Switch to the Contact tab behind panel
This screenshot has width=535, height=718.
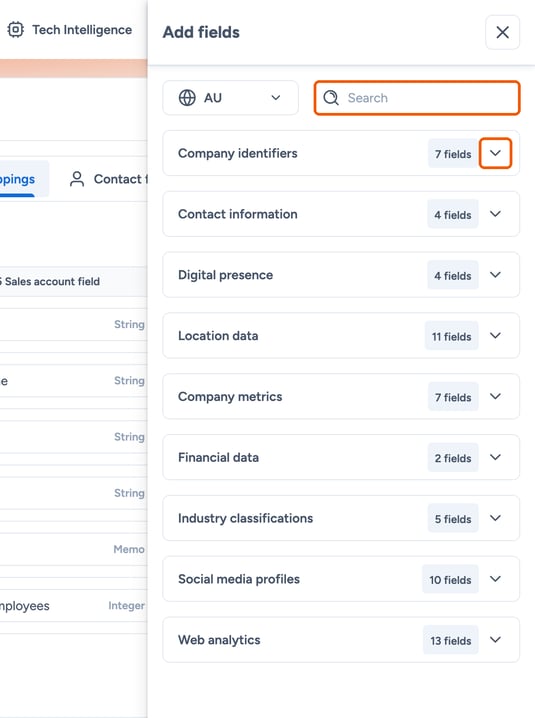coord(109,179)
